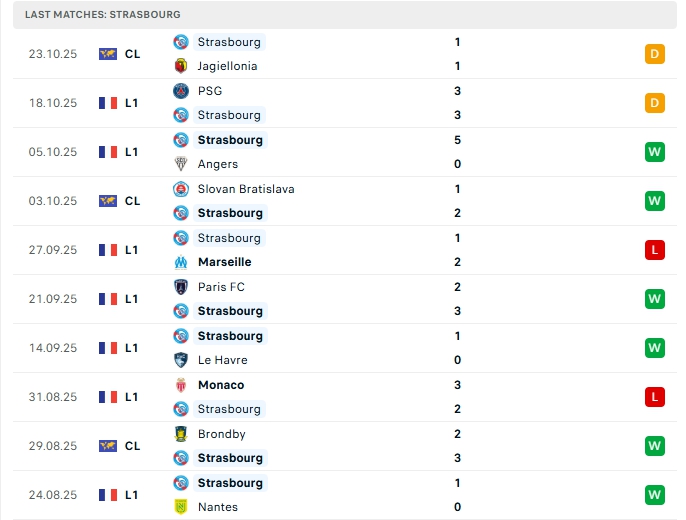Click the draw badge for Jagiellonia match
The height and width of the screenshot is (520, 686).
click(655, 54)
